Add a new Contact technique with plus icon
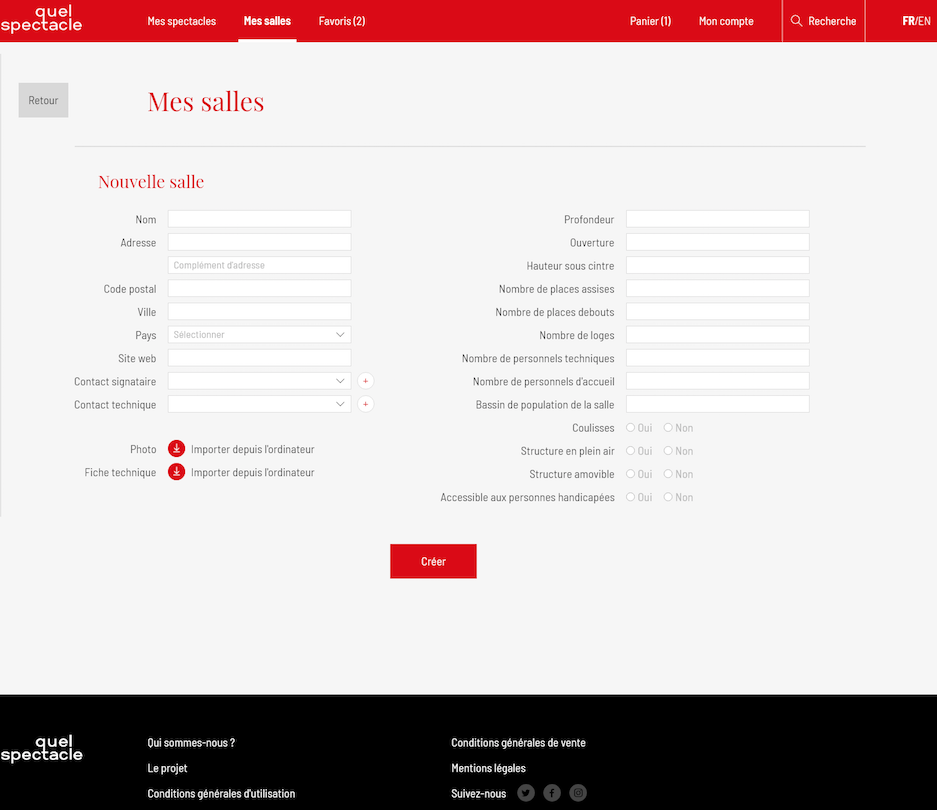Screen dimensions: 937x810 tap(366, 404)
